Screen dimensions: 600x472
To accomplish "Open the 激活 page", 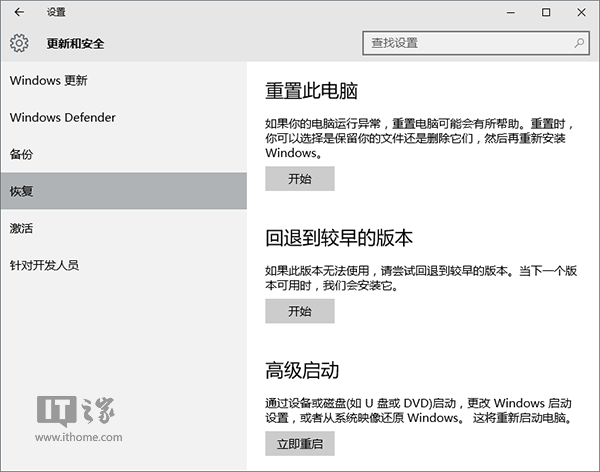I will (x=21, y=228).
